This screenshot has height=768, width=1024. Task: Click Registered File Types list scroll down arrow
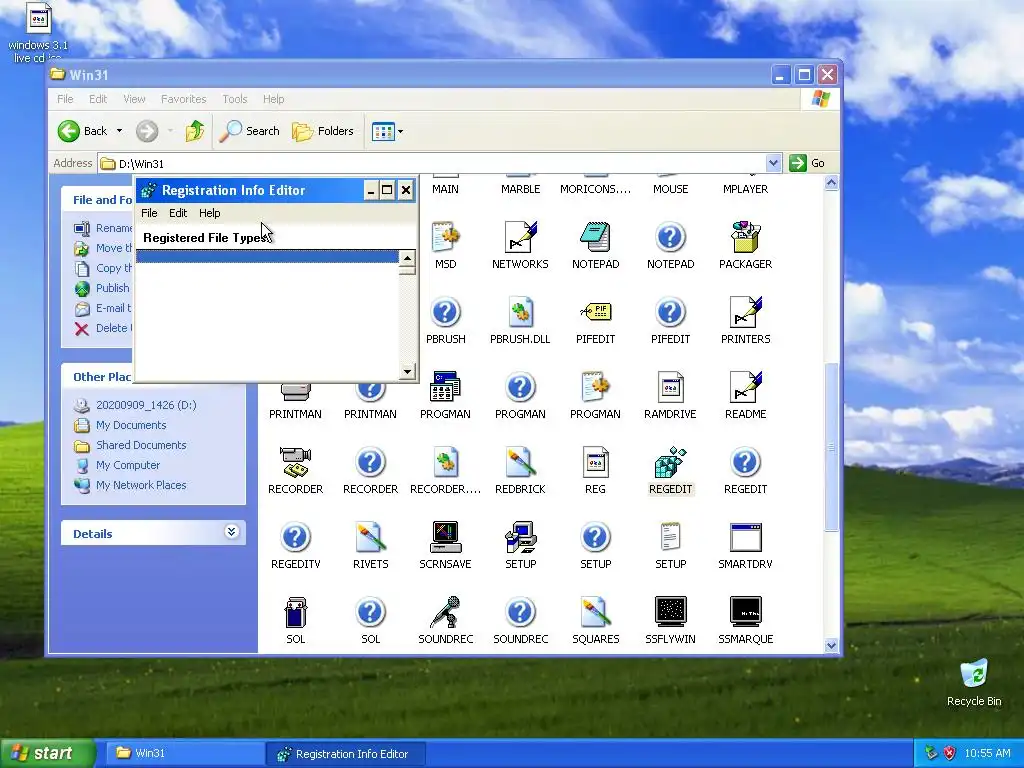tap(408, 372)
